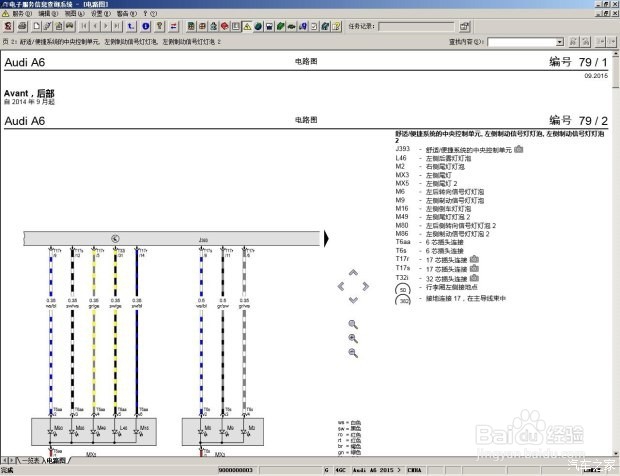This screenshot has width=620, height=476.
Task: Click the middle magnifier icon with plus sign
Action: [x=353, y=339]
